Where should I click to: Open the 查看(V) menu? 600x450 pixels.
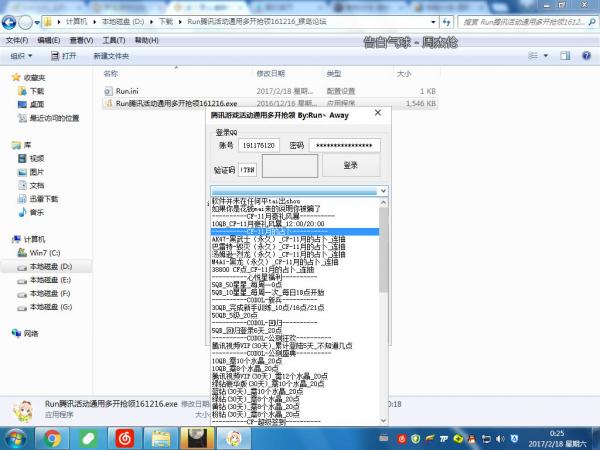82,40
